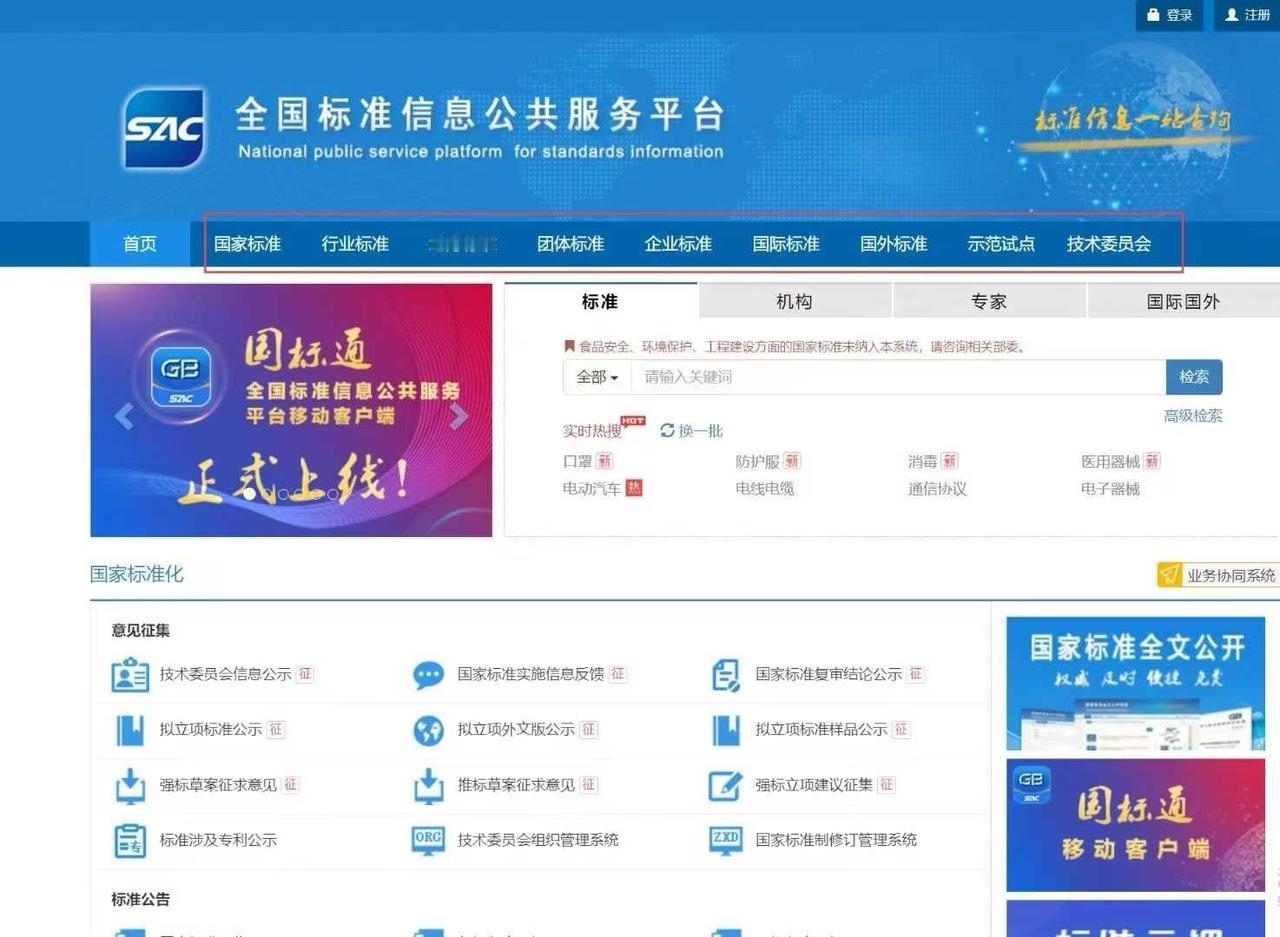Open the 国家标准 navigation menu item

coord(248,243)
